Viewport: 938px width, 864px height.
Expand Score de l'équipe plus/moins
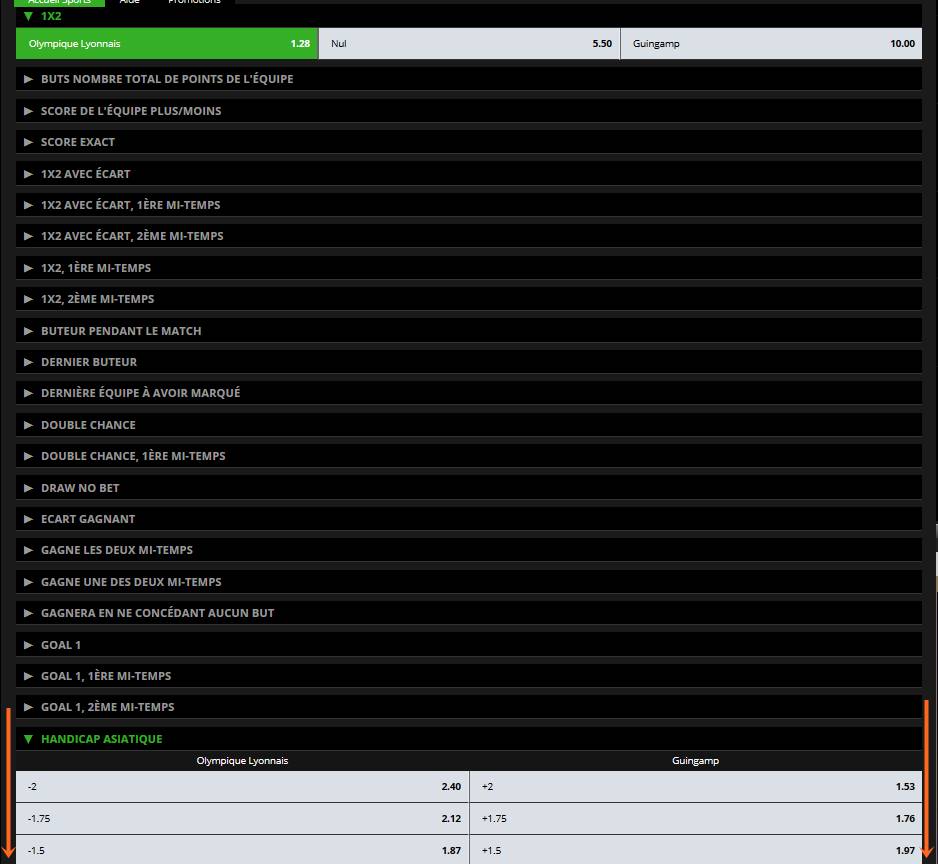coord(468,111)
